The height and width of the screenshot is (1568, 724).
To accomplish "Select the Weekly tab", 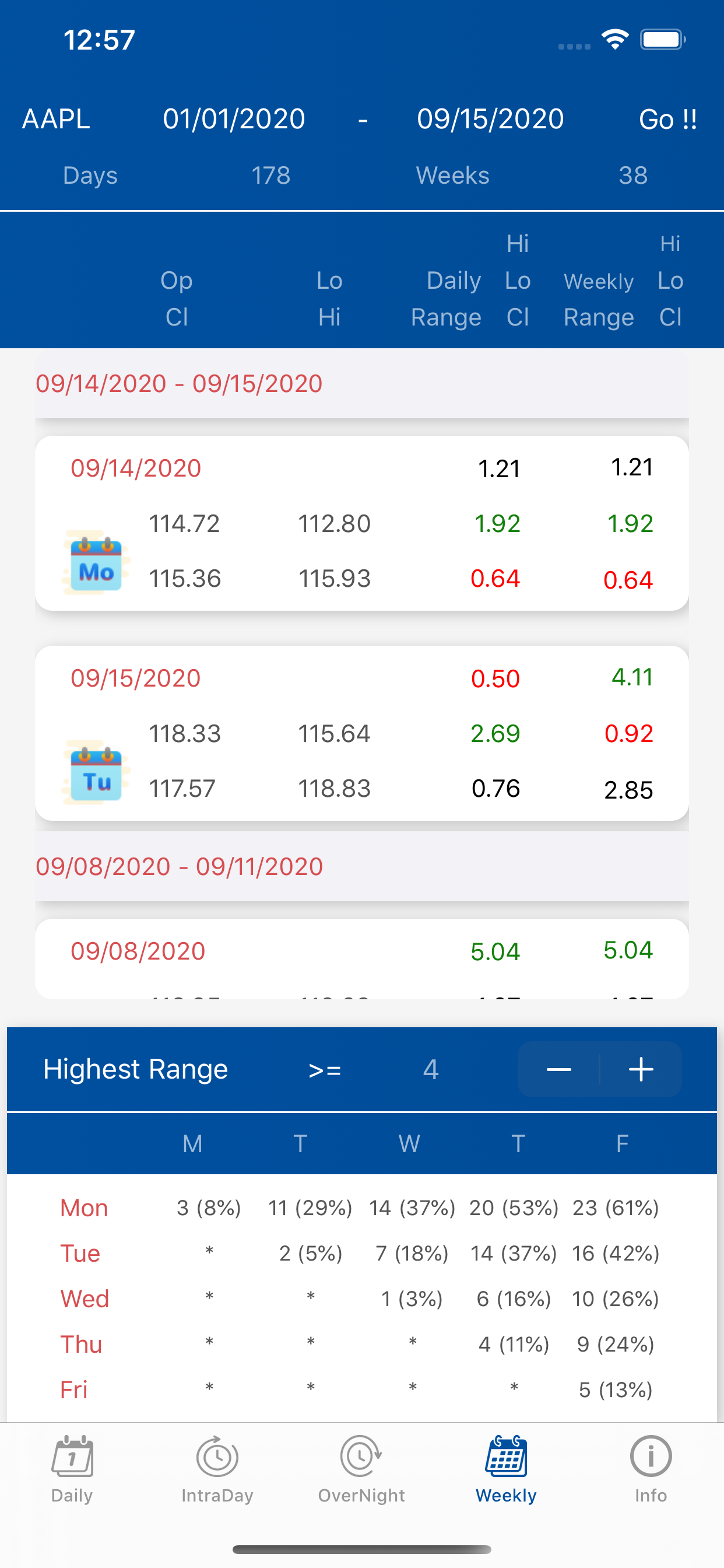I will pos(506,1469).
